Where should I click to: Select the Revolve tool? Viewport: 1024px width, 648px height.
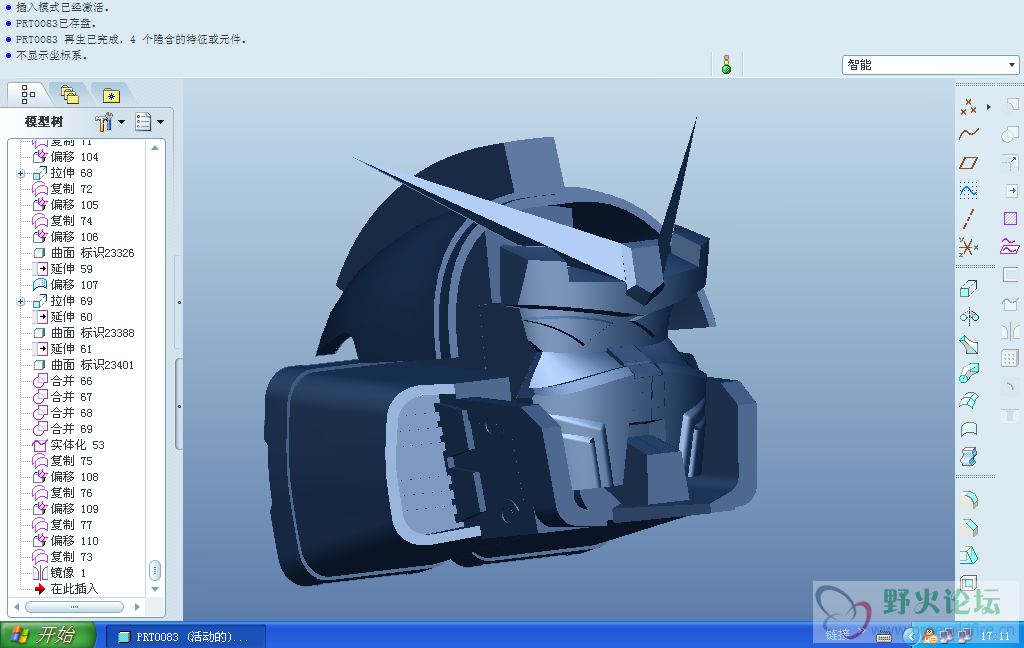tap(968, 317)
